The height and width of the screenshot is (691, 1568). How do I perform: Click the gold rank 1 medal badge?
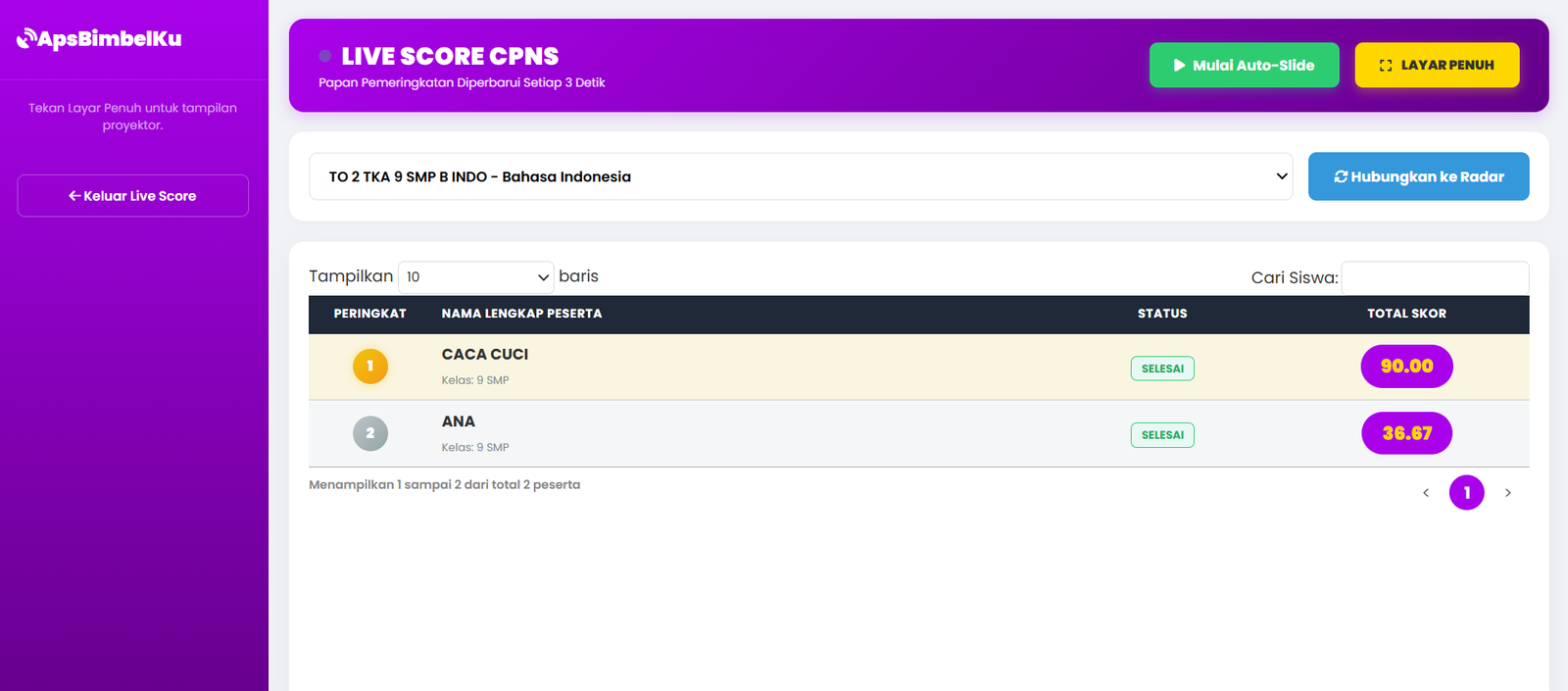(370, 367)
